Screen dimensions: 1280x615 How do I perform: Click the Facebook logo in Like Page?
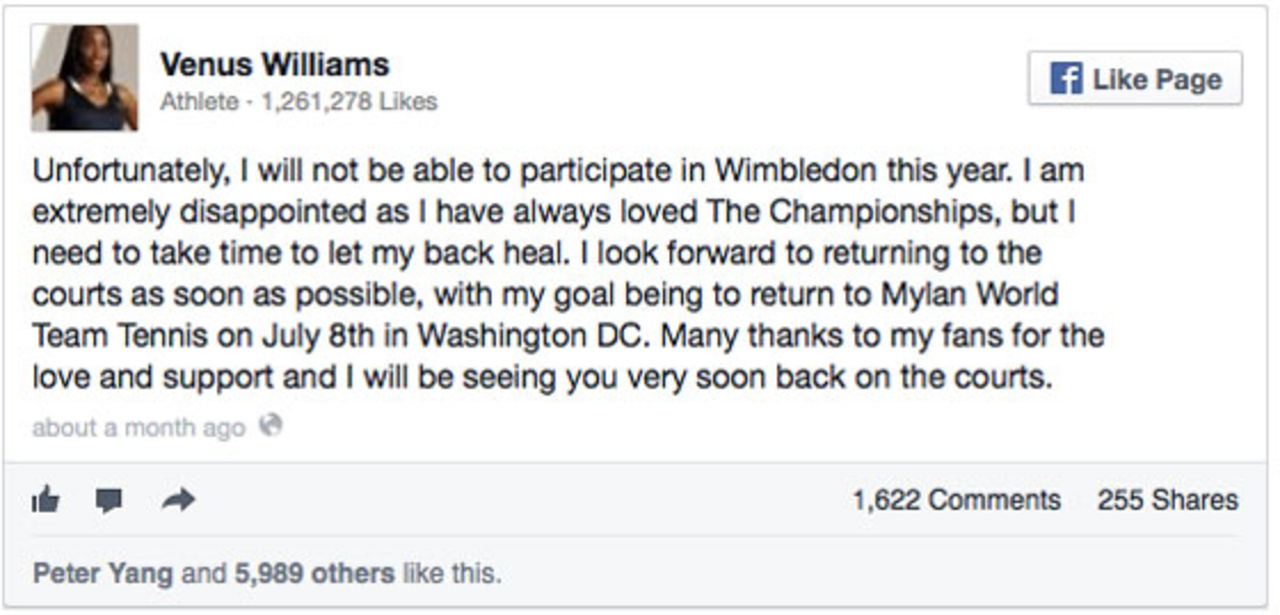(x=1066, y=79)
